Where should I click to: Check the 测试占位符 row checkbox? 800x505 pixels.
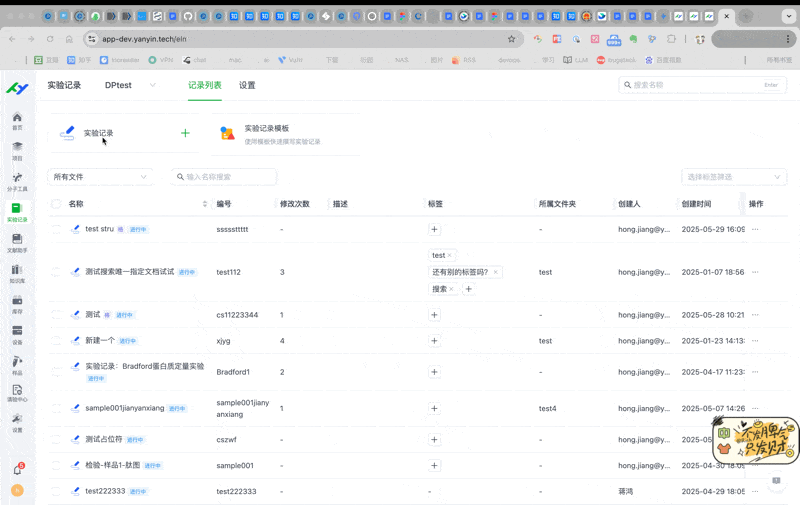(56, 439)
